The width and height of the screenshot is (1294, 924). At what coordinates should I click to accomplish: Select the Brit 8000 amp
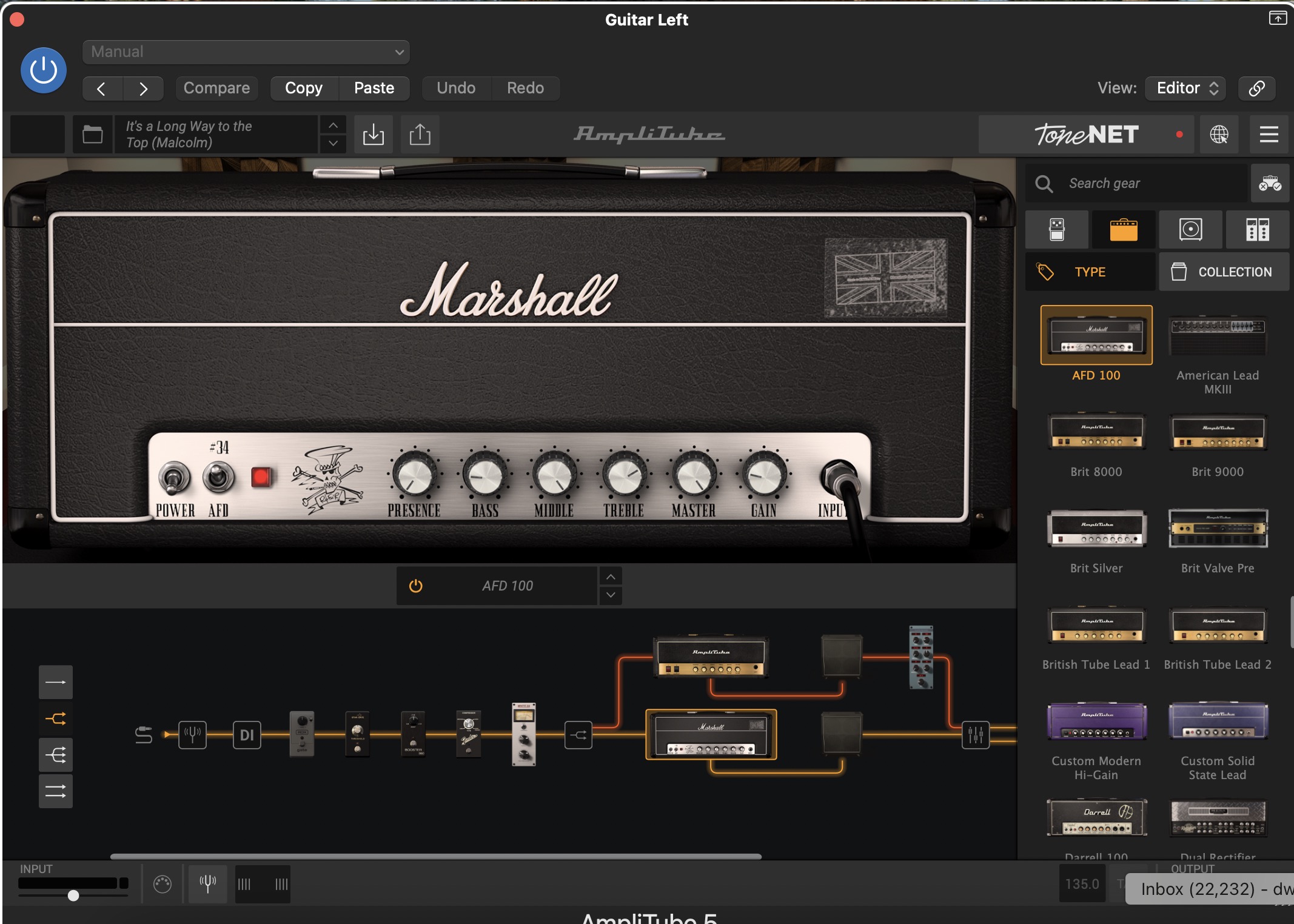(x=1096, y=432)
